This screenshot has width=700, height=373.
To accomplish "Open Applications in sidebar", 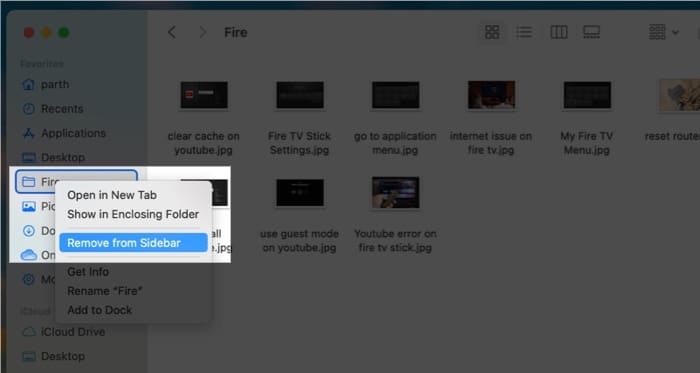I will (x=64, y=133).
